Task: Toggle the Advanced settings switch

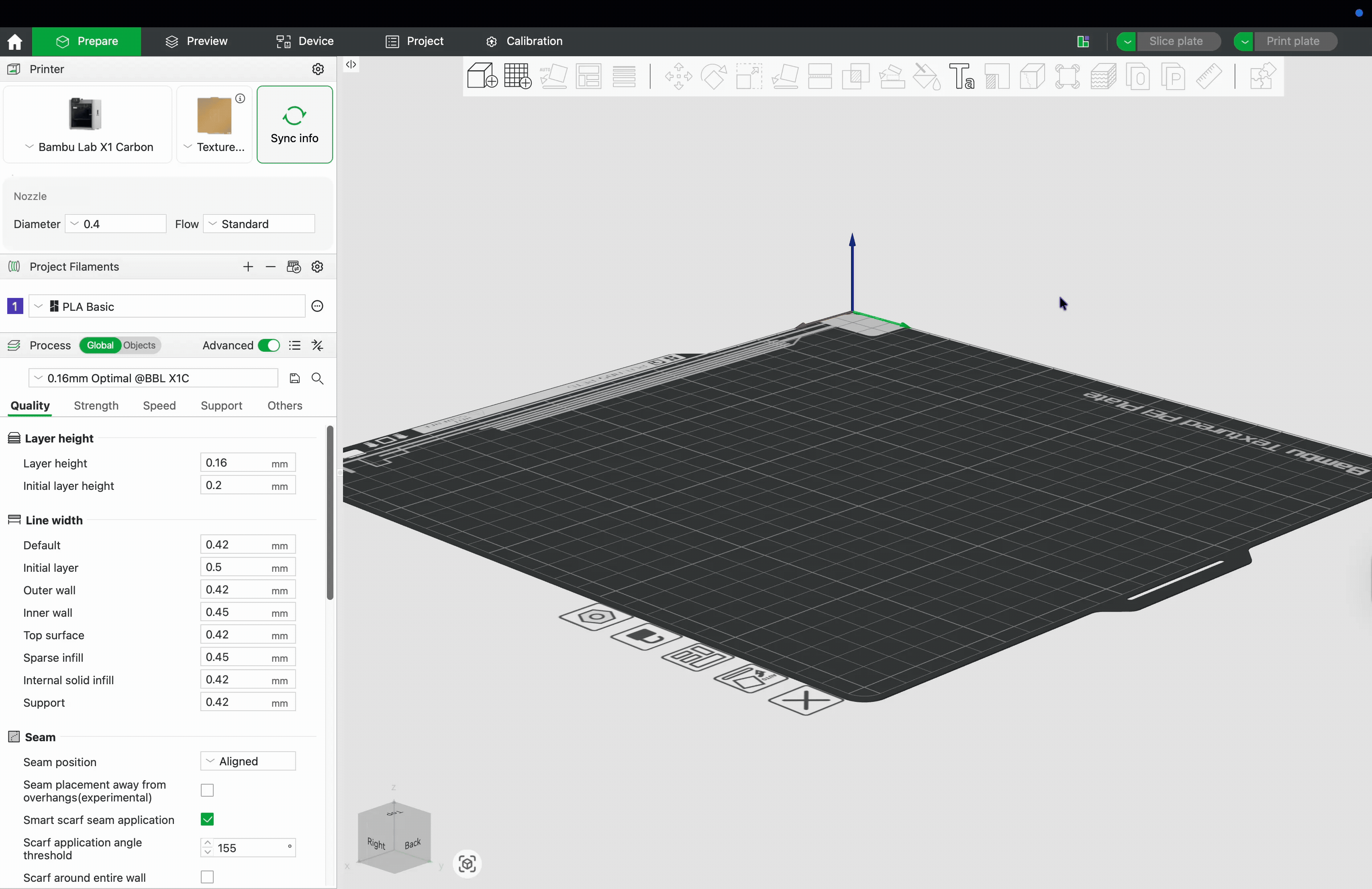Action: click(269, 345)
